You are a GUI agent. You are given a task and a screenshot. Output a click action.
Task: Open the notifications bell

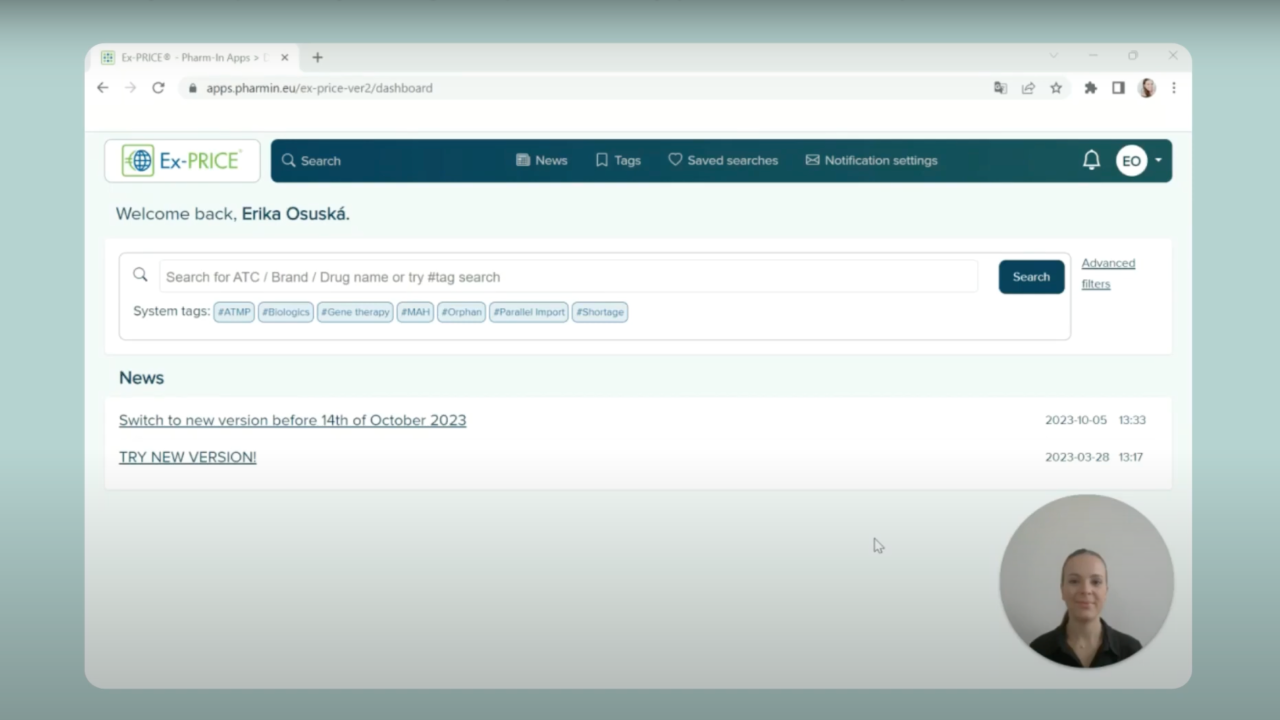coord(1091,160)
